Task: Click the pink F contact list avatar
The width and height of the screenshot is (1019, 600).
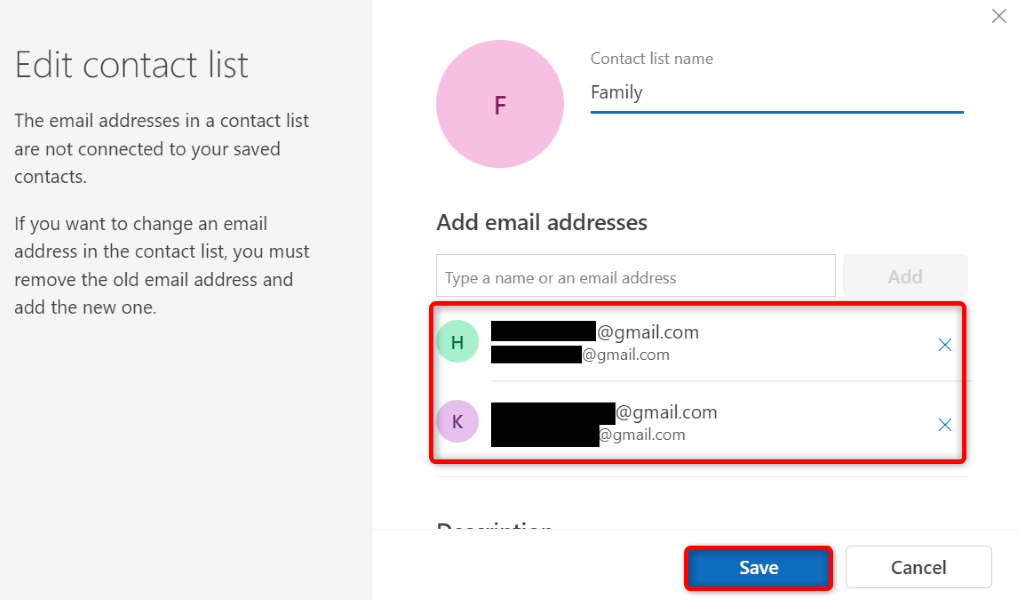Action: pyautogui.click(x=500, y=105)
